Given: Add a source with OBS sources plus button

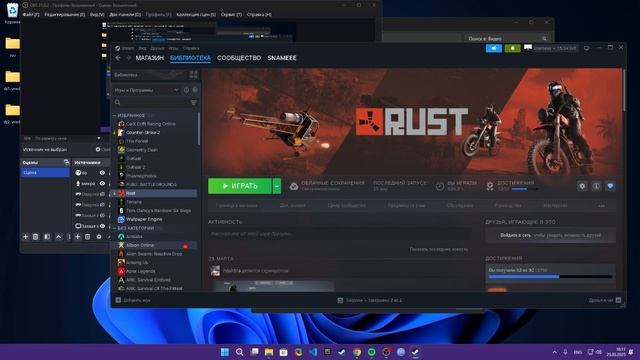Looking at the screenshot, I should (x=78, y=237).
